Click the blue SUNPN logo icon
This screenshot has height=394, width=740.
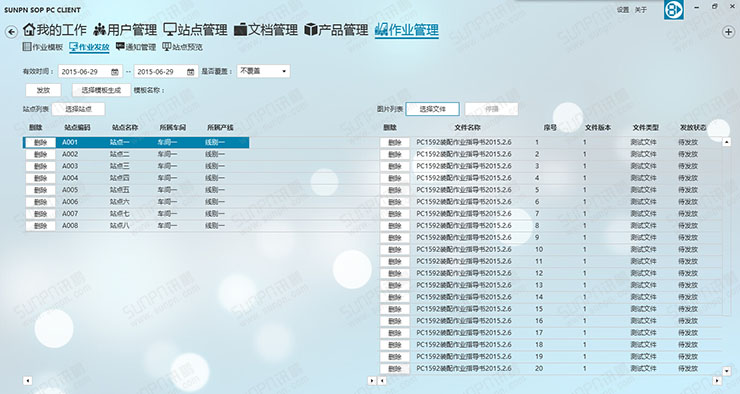tap(673, 9)
